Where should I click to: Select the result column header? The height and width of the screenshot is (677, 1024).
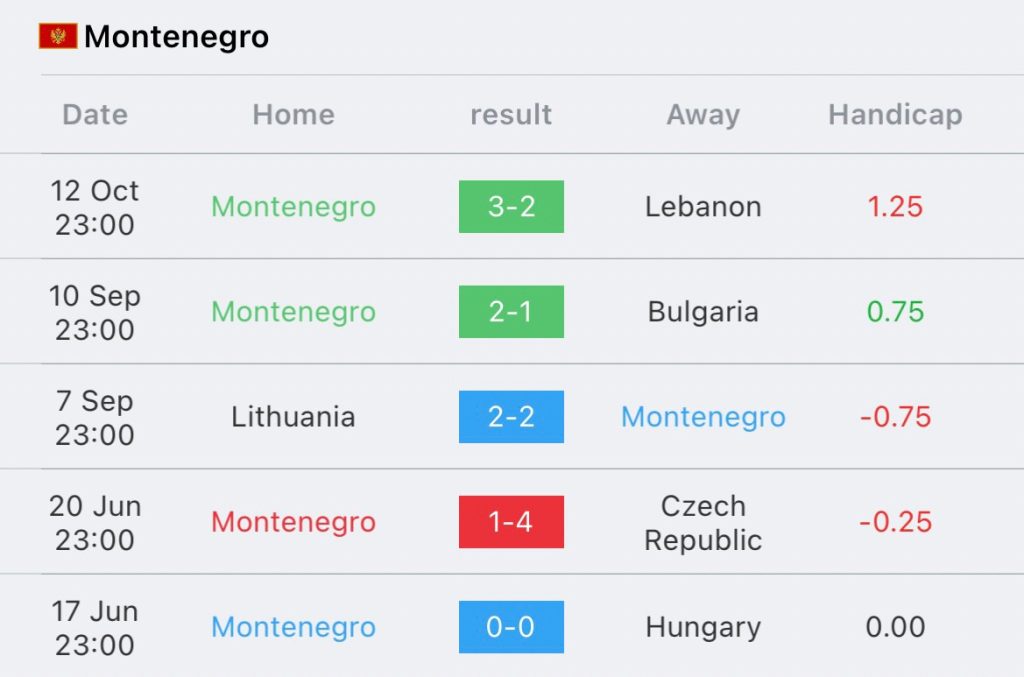[x=511, y=114]
